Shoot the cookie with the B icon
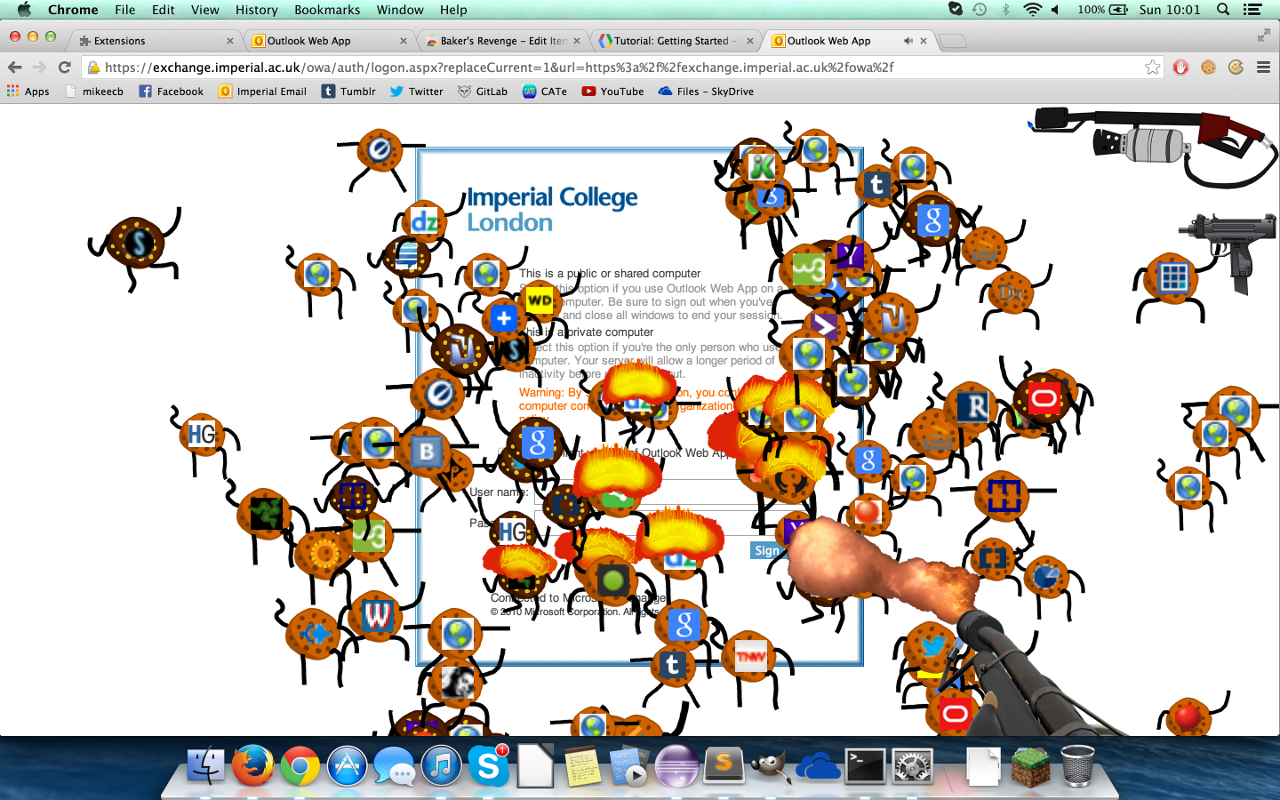This screenshot has height=800, width=1280. click(427, 452)
